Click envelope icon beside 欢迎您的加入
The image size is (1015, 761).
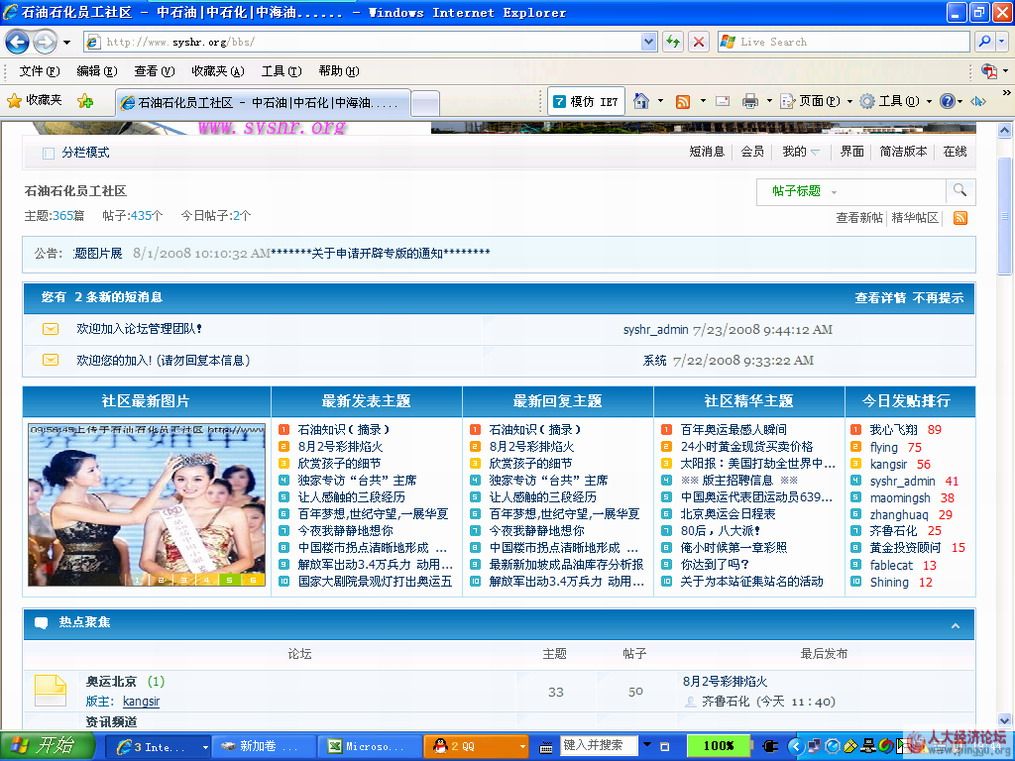(x=50, y=360)
